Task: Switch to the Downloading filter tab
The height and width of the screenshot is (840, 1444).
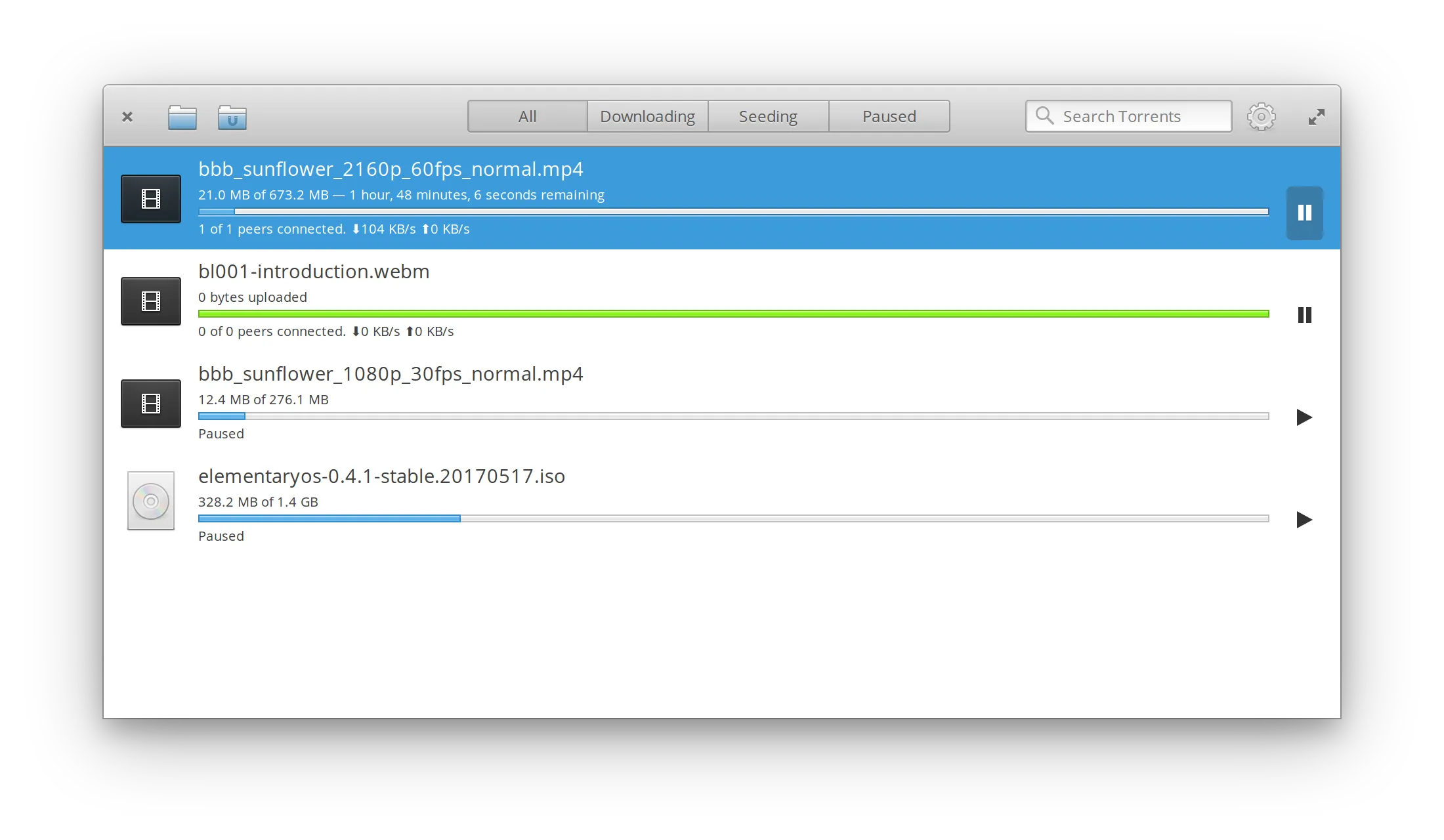Action: (647, 116)
